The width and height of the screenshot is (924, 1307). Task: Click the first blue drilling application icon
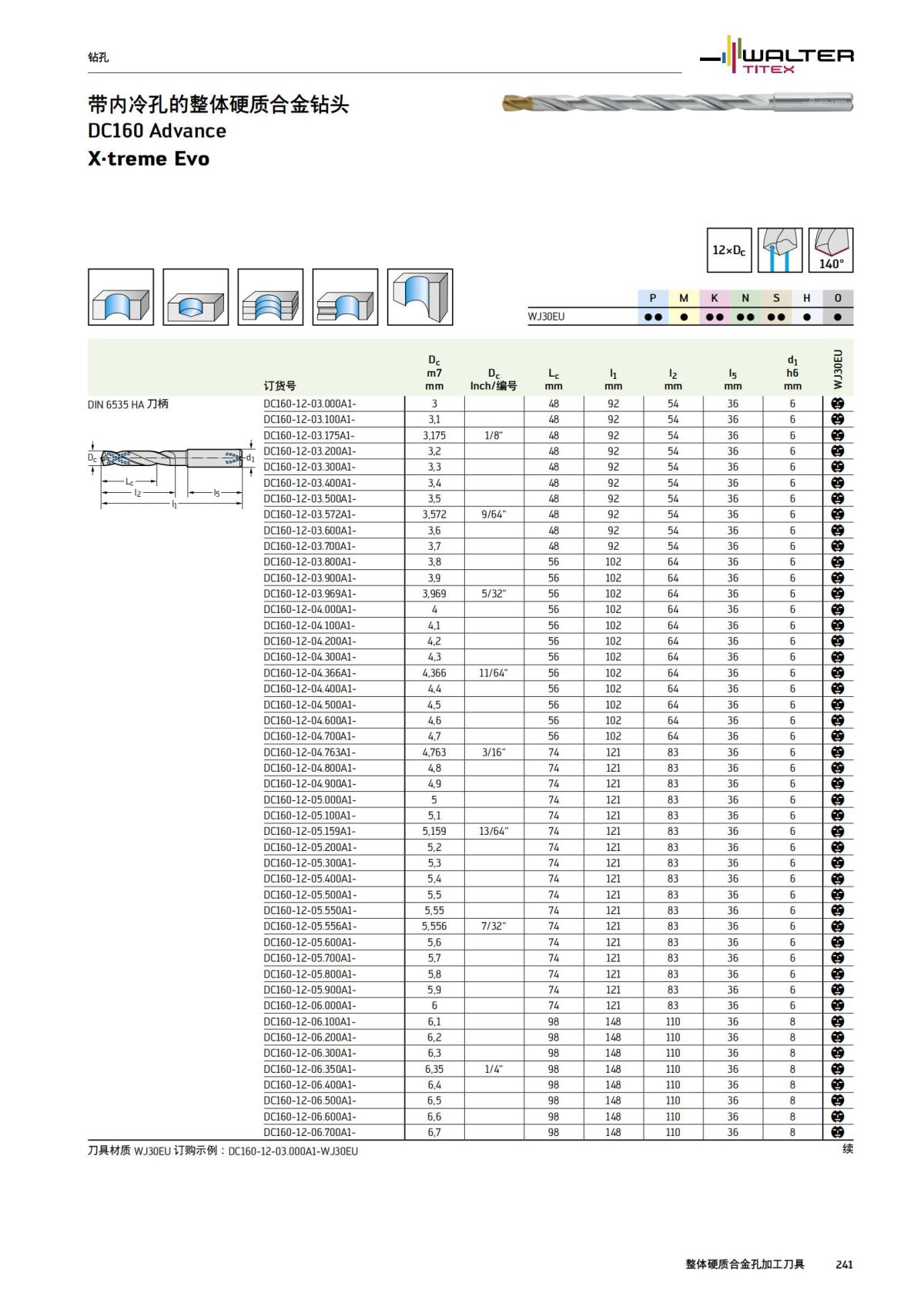[121, 297]
